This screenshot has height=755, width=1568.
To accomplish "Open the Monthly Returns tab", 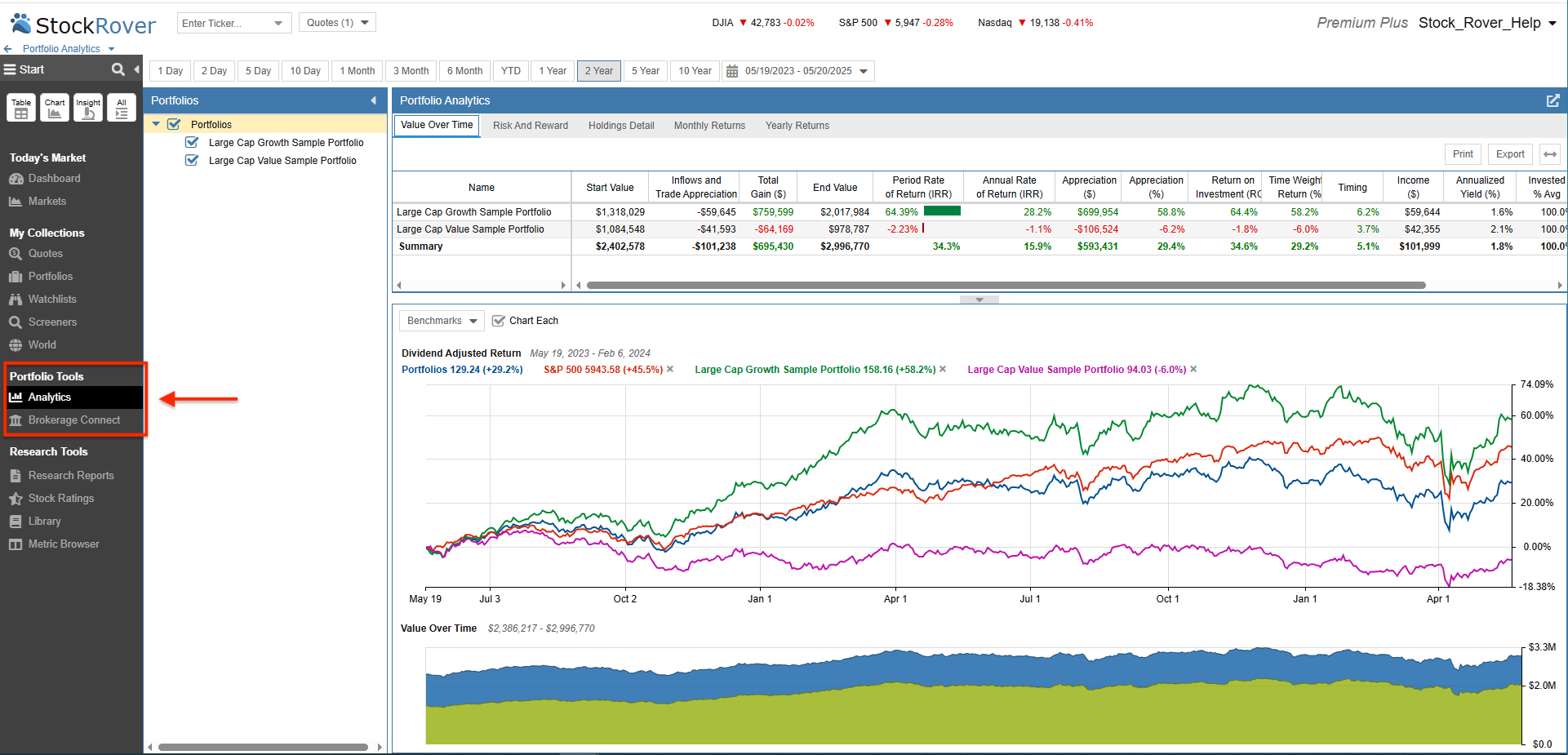I will tap(709, 125).
